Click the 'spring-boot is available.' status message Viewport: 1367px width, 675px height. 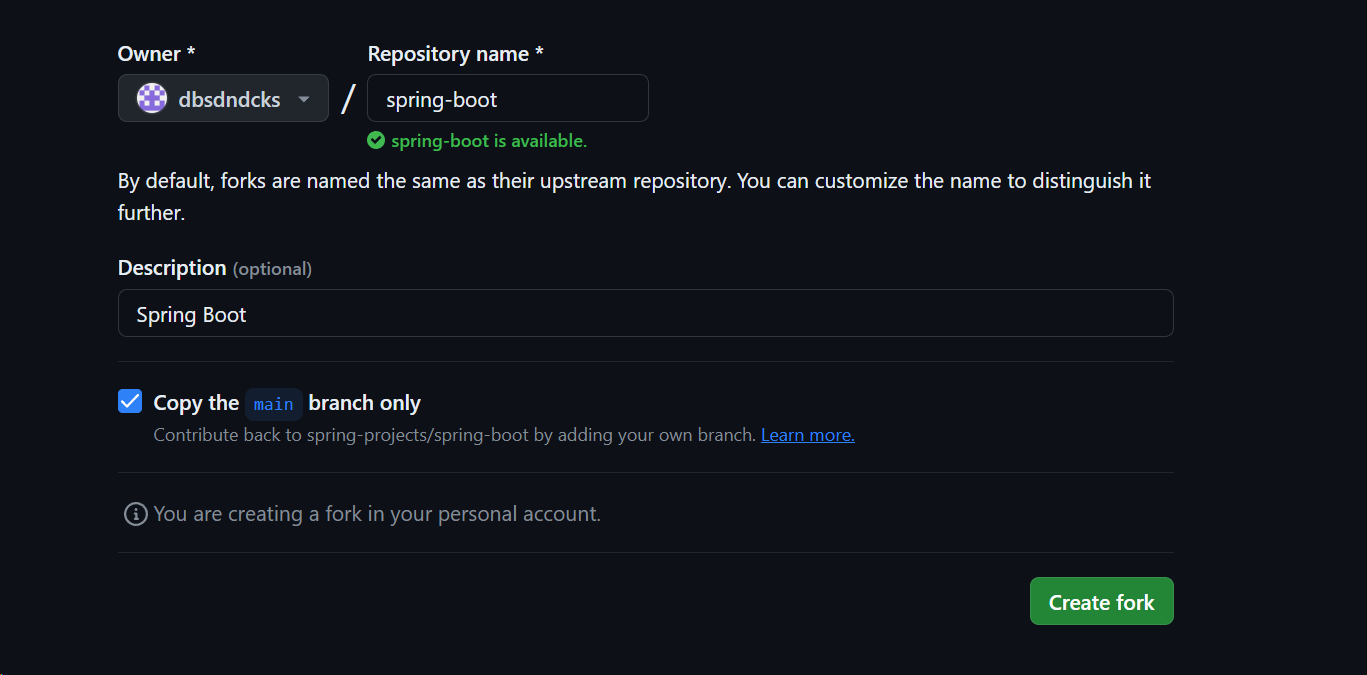pyautogui.click(x=489, y=141)
